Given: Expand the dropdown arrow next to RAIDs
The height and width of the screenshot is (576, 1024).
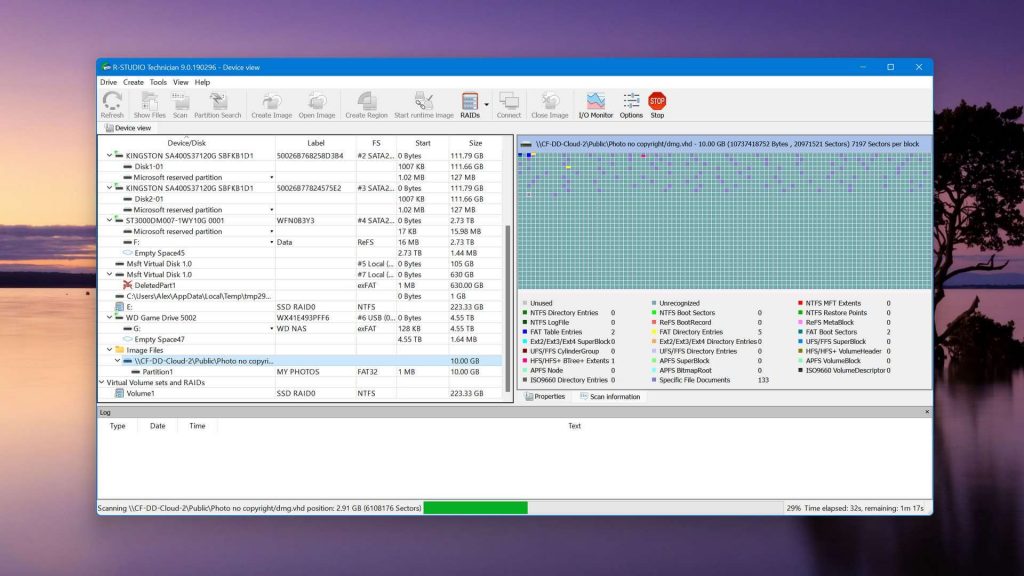Looking at the screenshot, I should click(x=487, y=104).
